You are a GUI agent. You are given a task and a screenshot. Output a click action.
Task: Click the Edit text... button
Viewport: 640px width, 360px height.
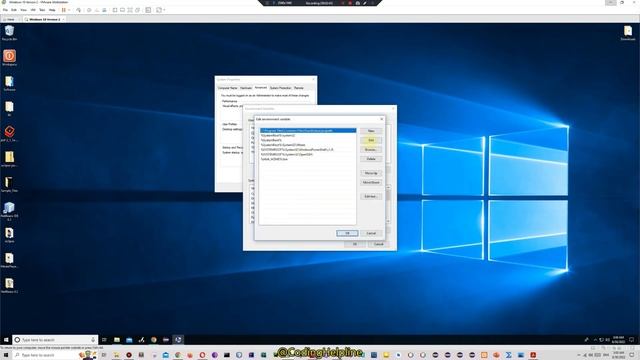(371, 196)
